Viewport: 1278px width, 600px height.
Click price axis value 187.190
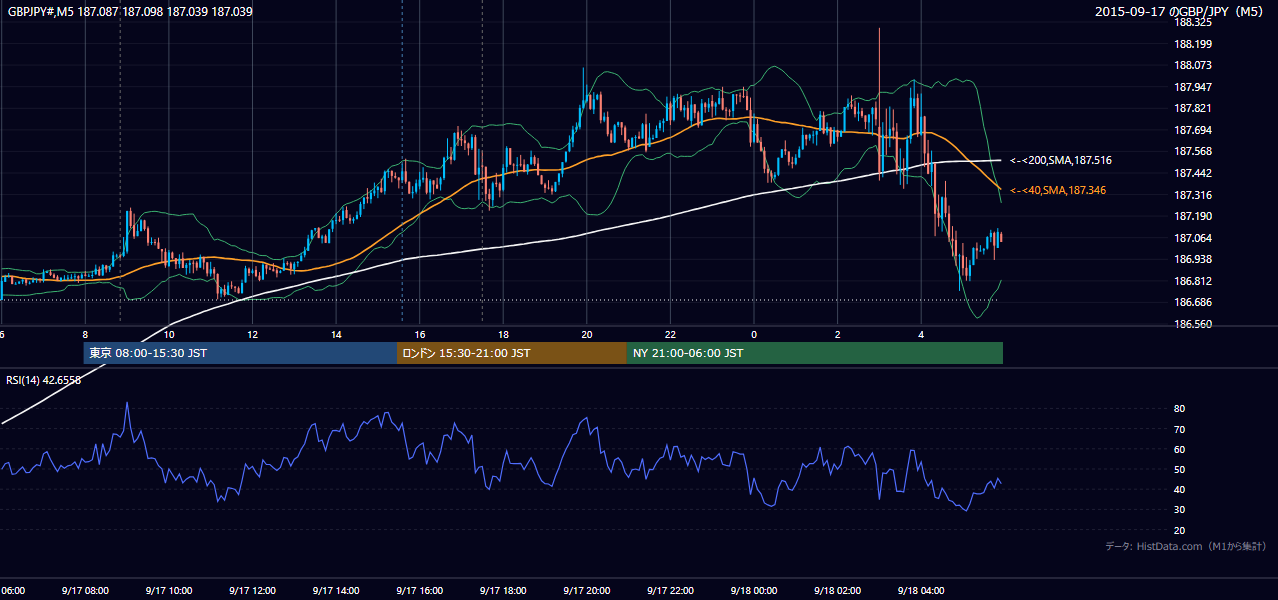click(x=1193, y=216)
